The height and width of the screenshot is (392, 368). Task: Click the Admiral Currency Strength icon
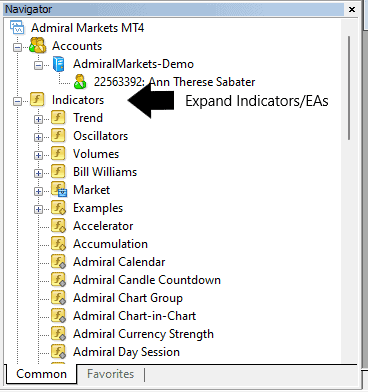click(x=59, y=334)
